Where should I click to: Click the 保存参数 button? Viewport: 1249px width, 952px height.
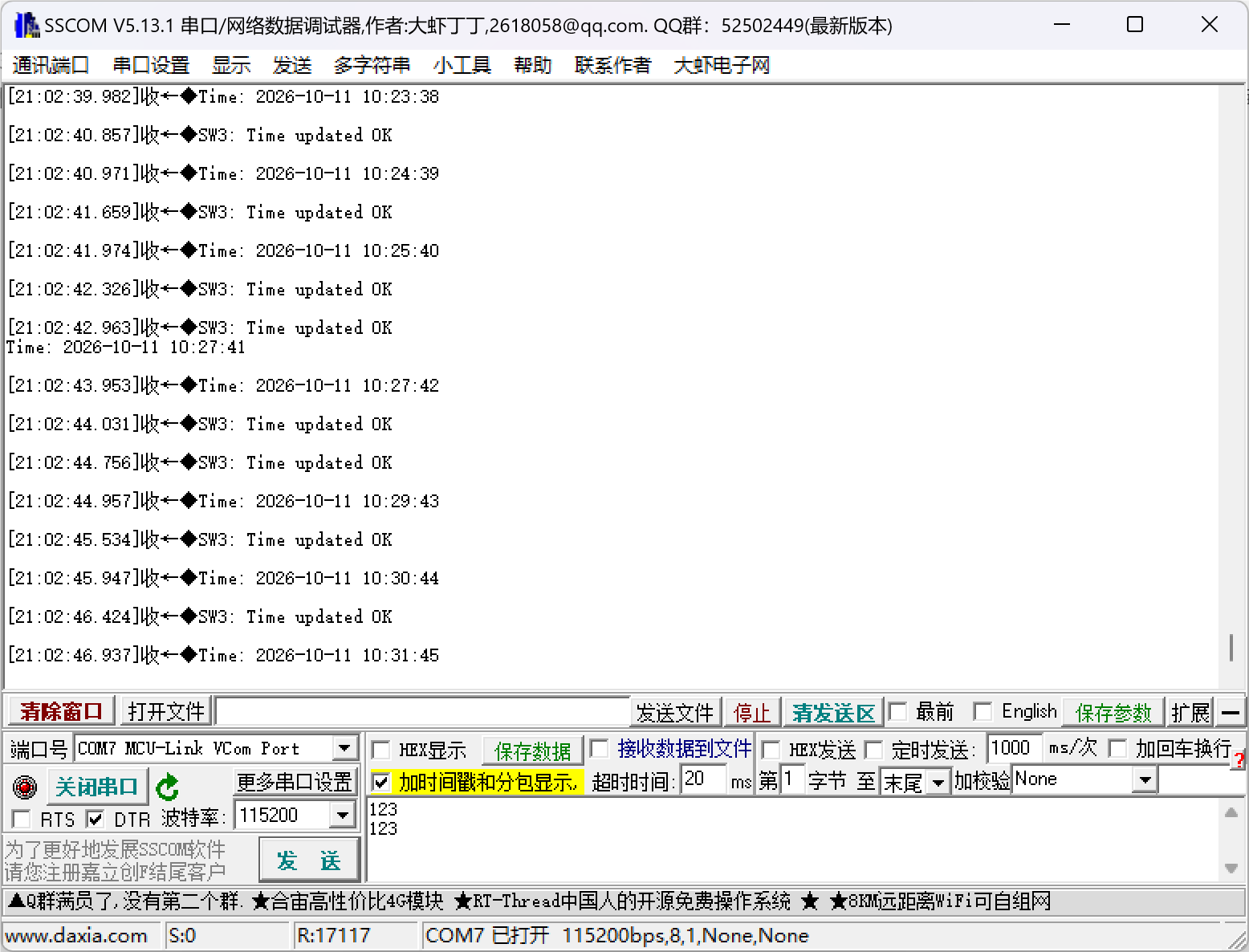pyautogui.click(x=1113, y=712)
